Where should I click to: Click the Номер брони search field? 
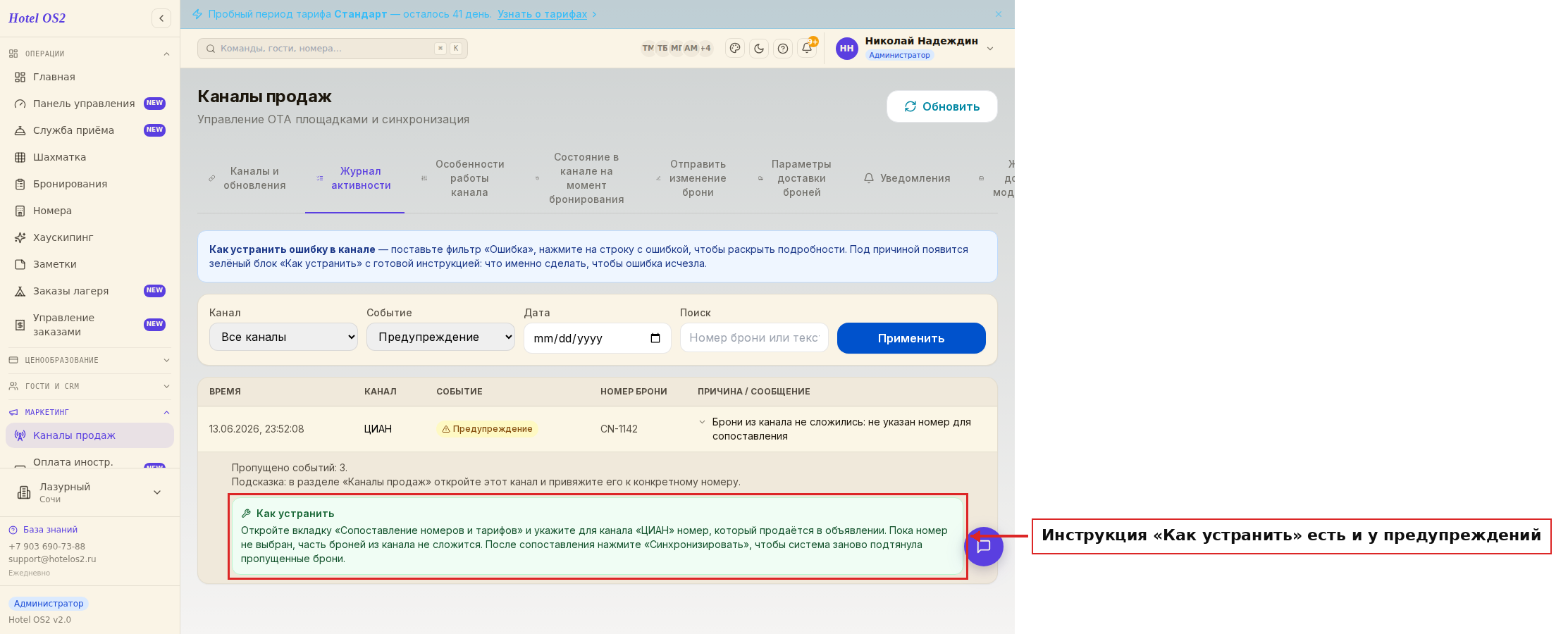pos(754,337)
